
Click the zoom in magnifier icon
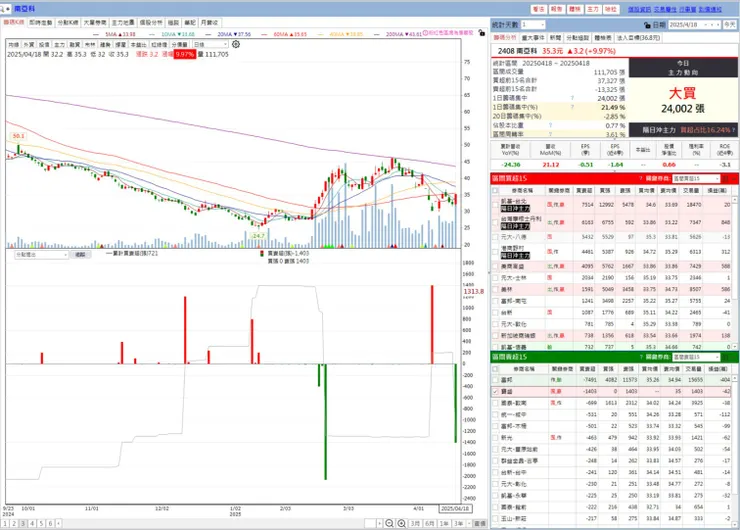[x=402, y=523]
